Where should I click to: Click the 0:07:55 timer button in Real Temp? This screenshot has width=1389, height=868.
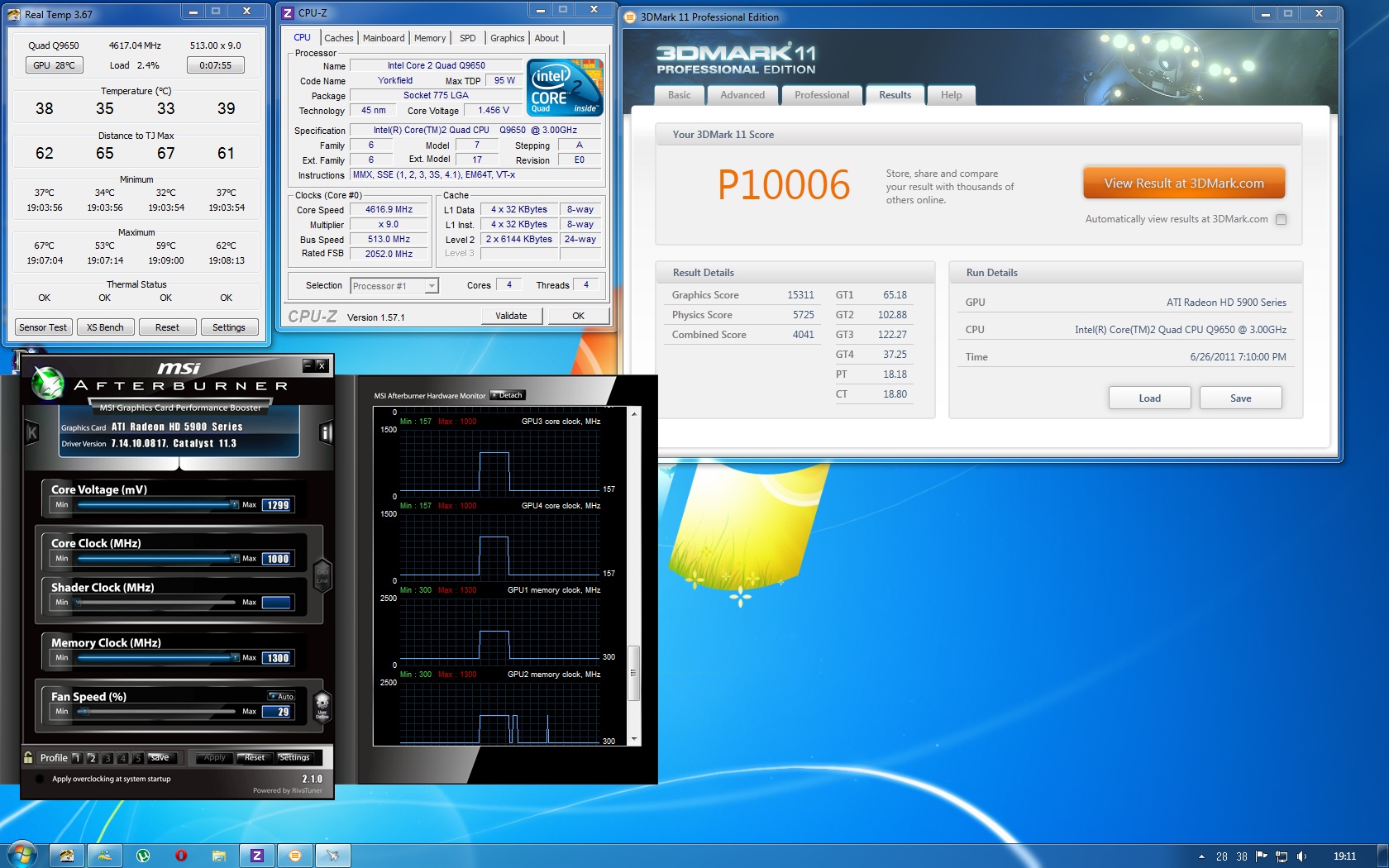click(x=216, y=65)
